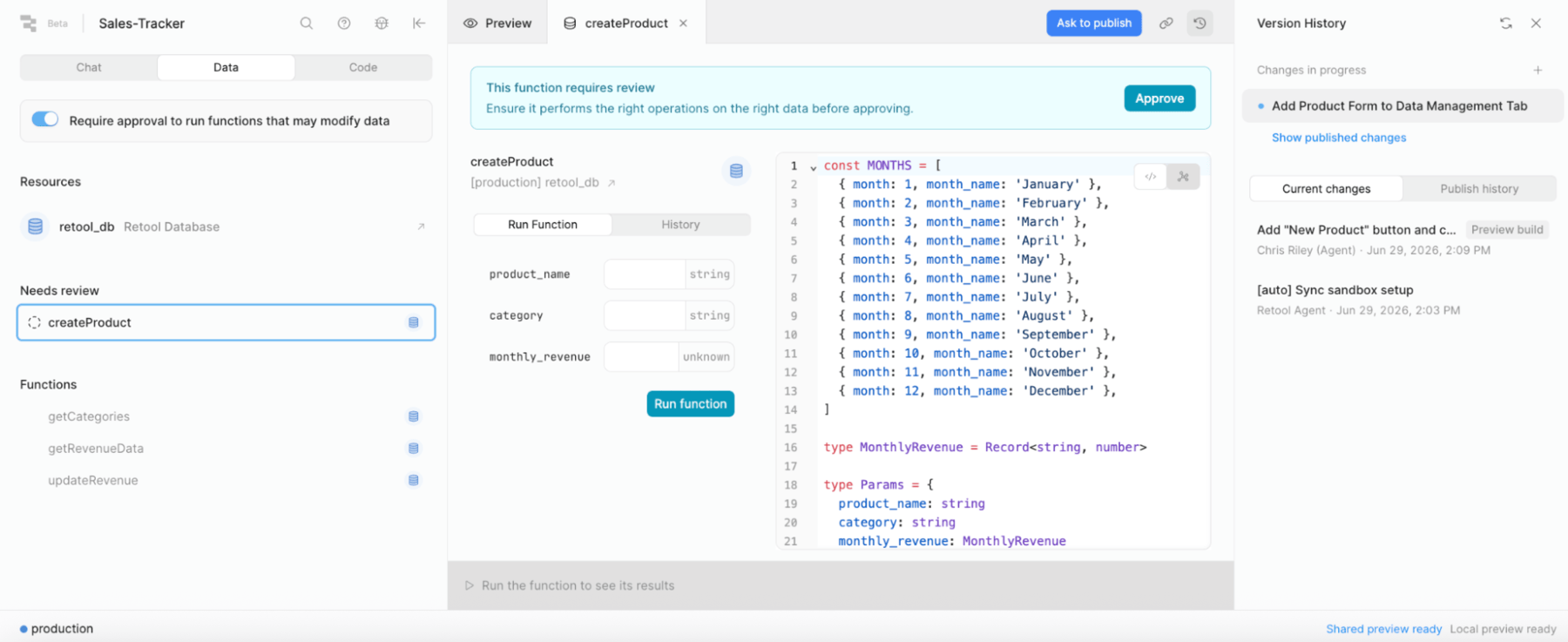The height and width of the screenshot is (642, 1568).
Task: Select the Current changes tab
Action: [1326, 189]
